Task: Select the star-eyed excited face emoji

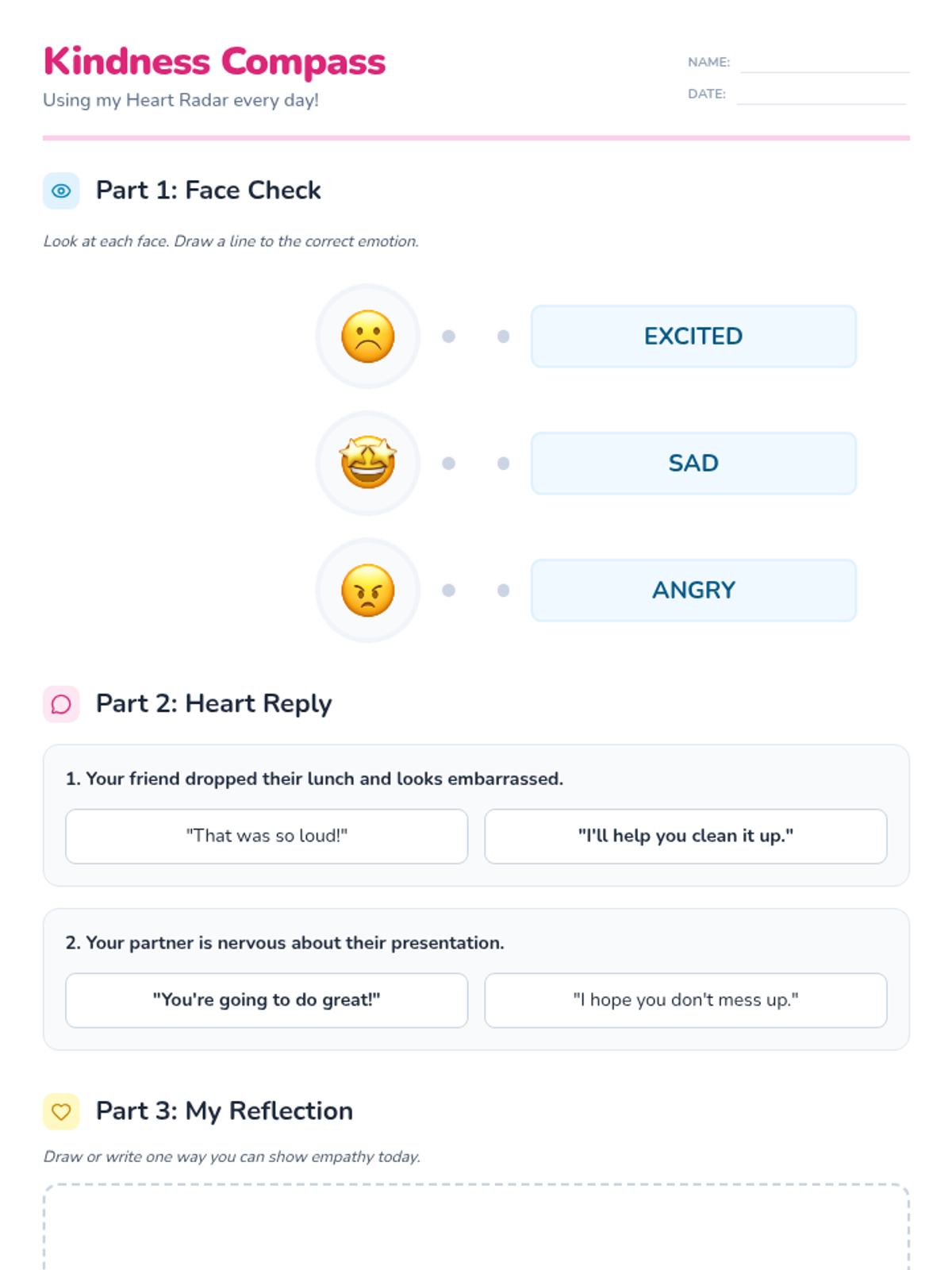Action: tap(368, 464)
